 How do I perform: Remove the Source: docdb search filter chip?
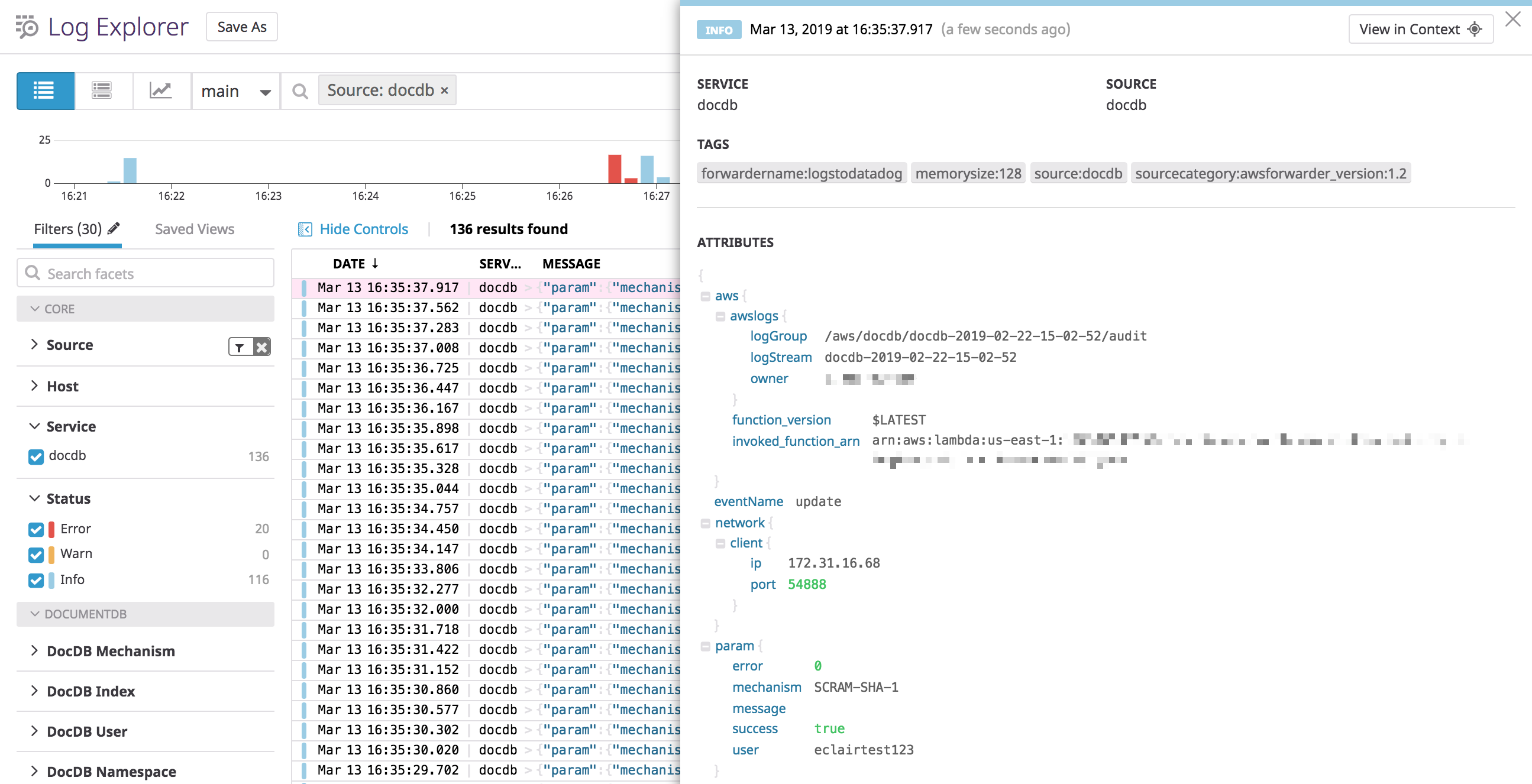pos(444,90)
